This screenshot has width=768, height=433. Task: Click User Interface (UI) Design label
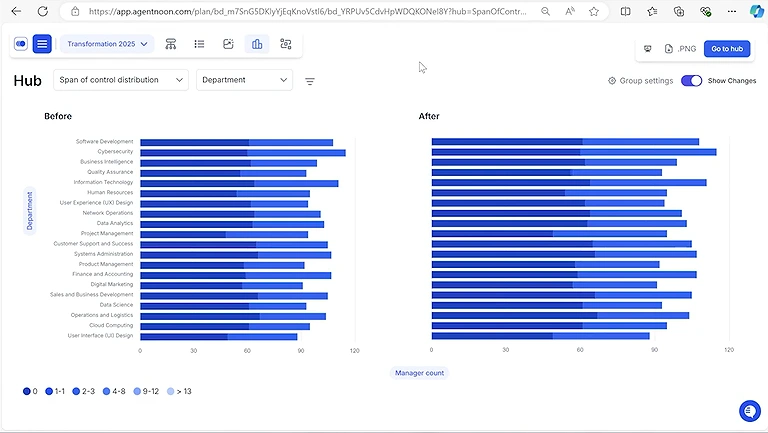(x=100, y=336)
